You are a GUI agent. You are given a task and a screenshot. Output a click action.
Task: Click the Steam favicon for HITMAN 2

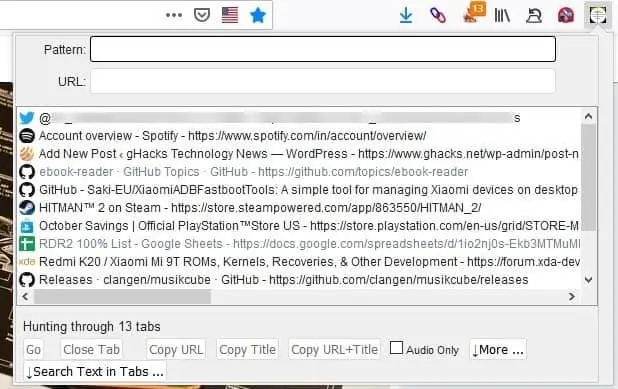pyautogui.click(x=27, y=208)
